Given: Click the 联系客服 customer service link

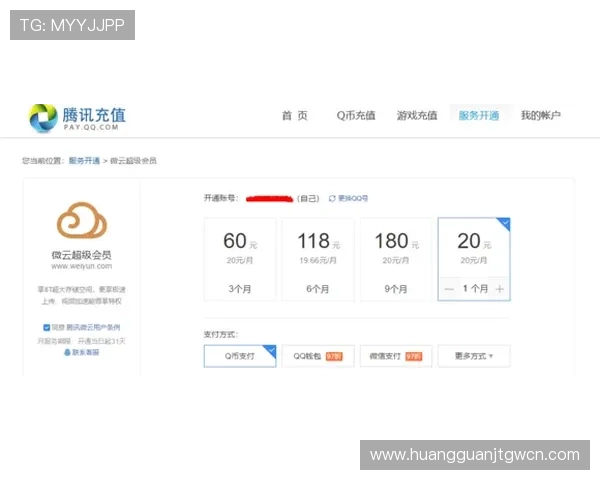Looking at the screenshot, I should 82,352.
